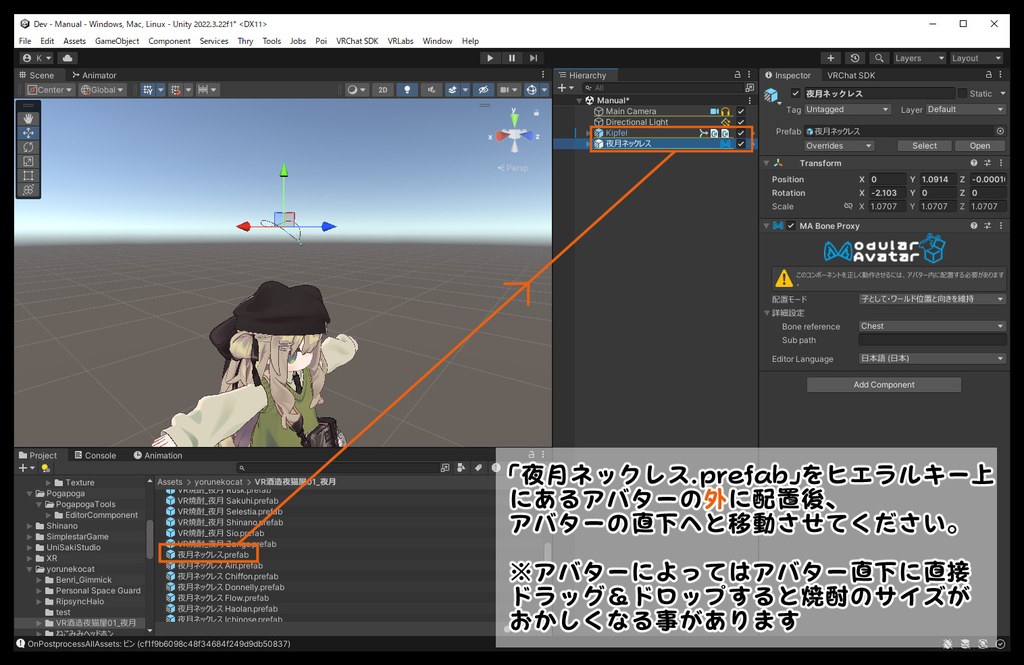1024x665 pixels.
Task: Select the Scale tool in scene toolbar
Action: (28, 161)
